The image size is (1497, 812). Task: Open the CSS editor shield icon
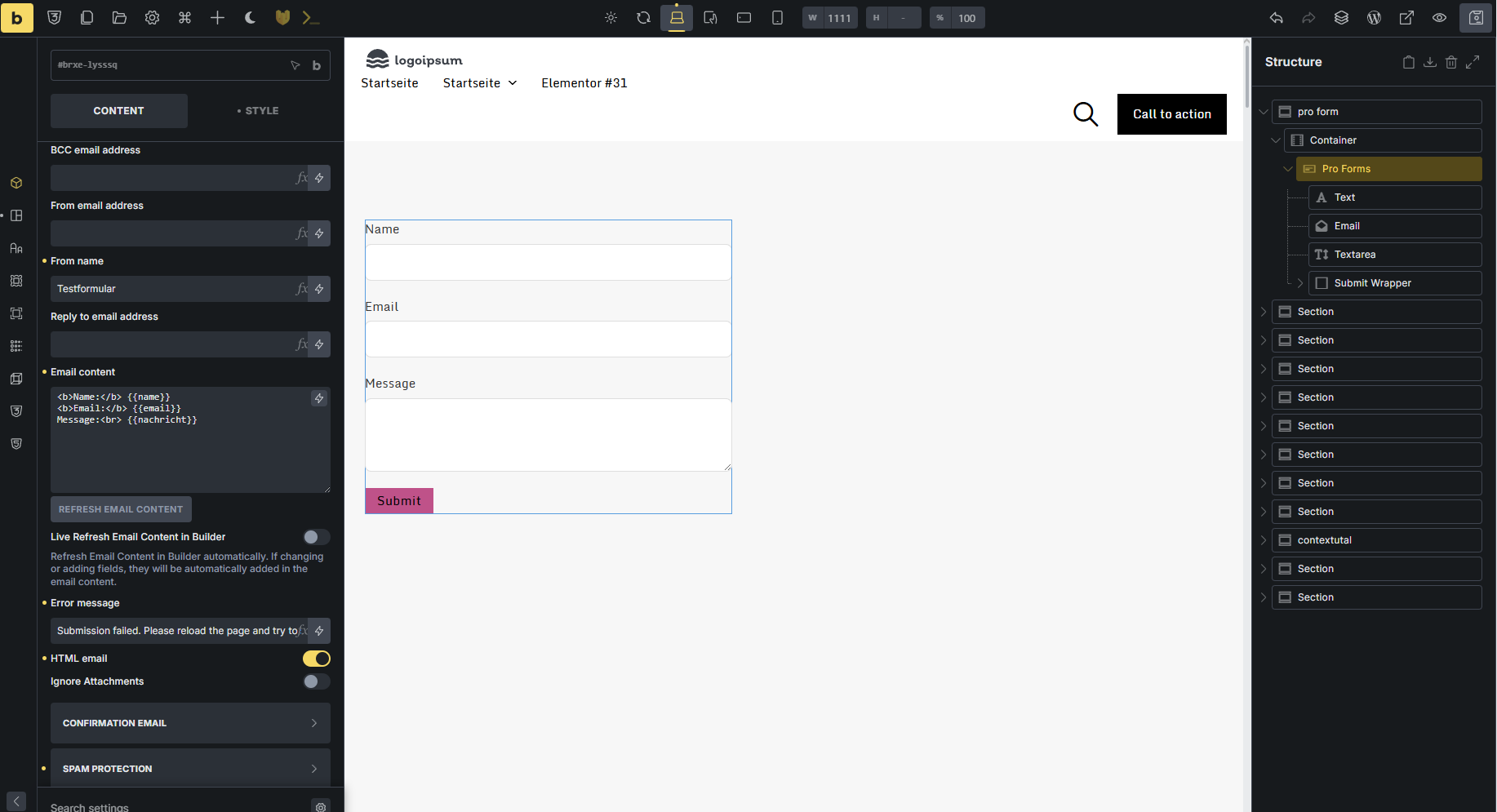(55, 18)
